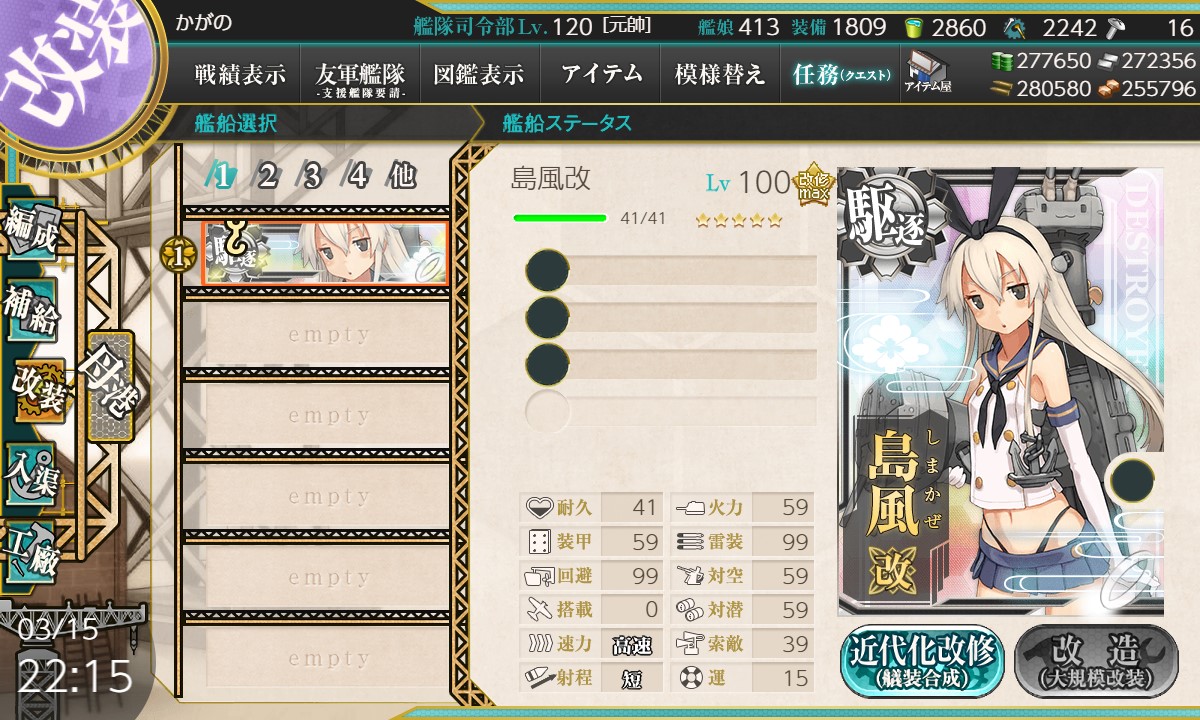Return to the 母港 home port

point(109,384)
